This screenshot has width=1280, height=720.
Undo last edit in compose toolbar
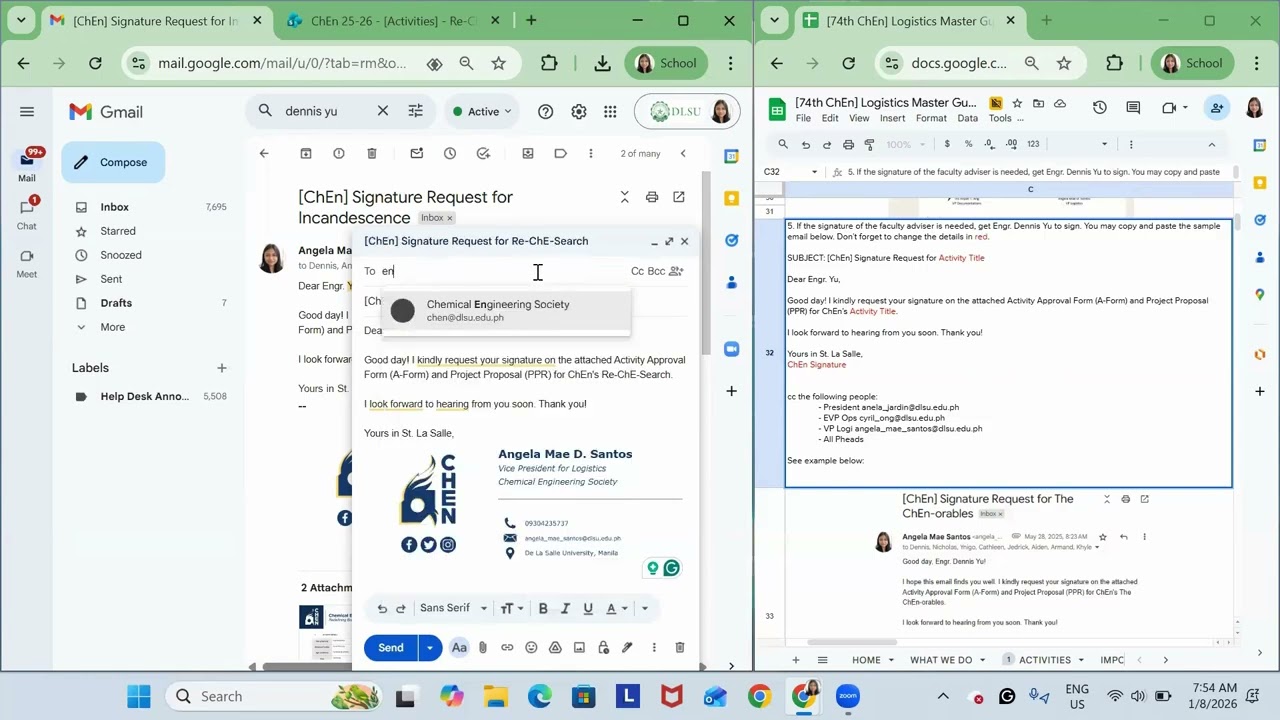[382, 608]
